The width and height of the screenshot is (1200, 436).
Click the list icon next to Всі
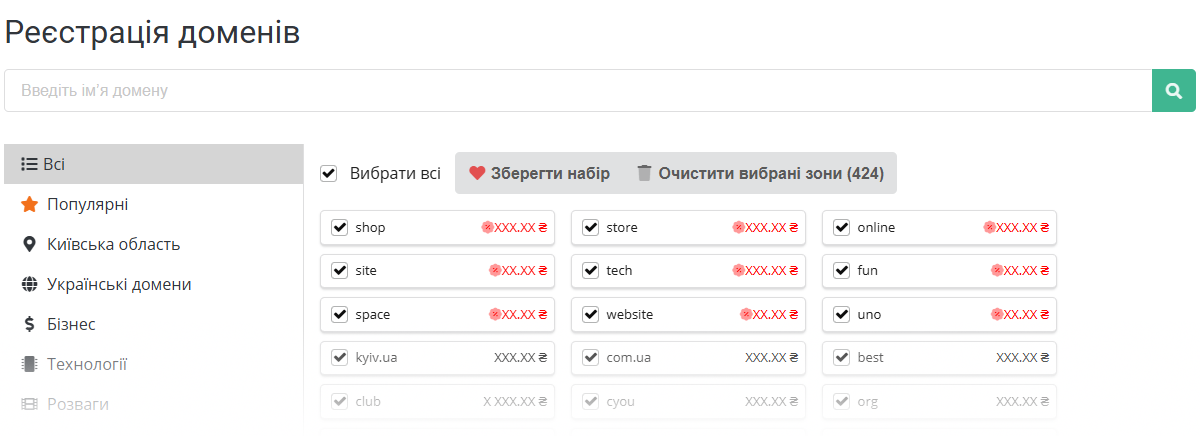click(29, 164)
